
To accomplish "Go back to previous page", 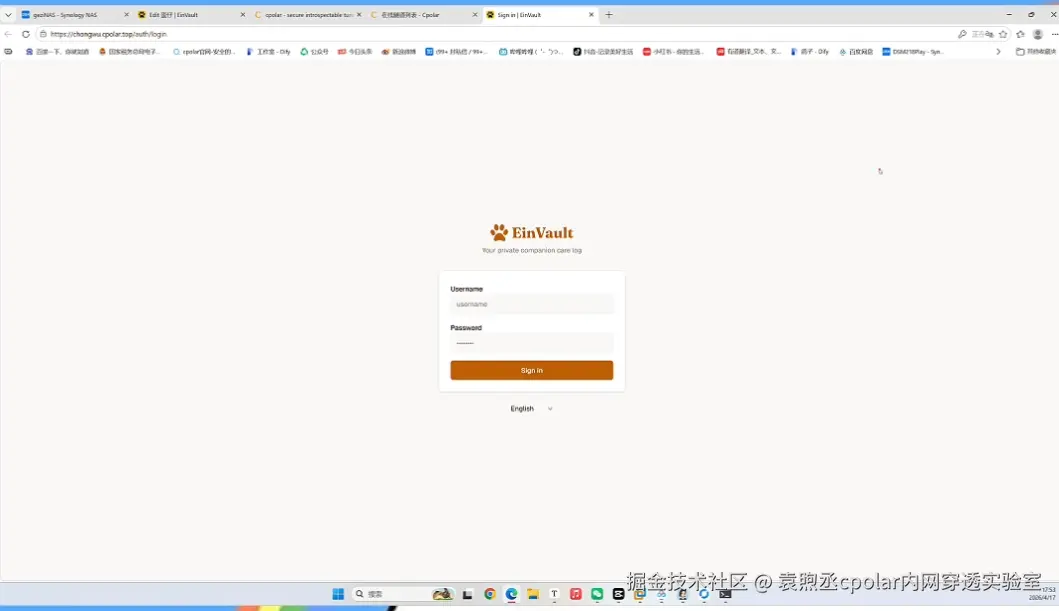I will pos(8,34).
